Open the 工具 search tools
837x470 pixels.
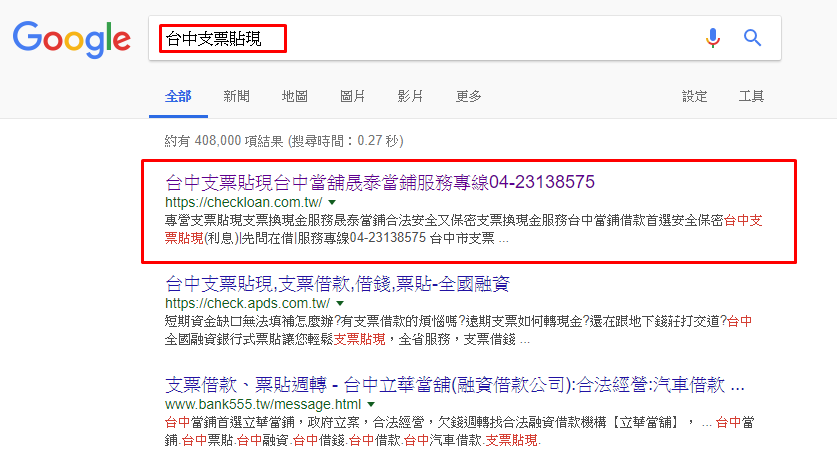click(751, 96)
